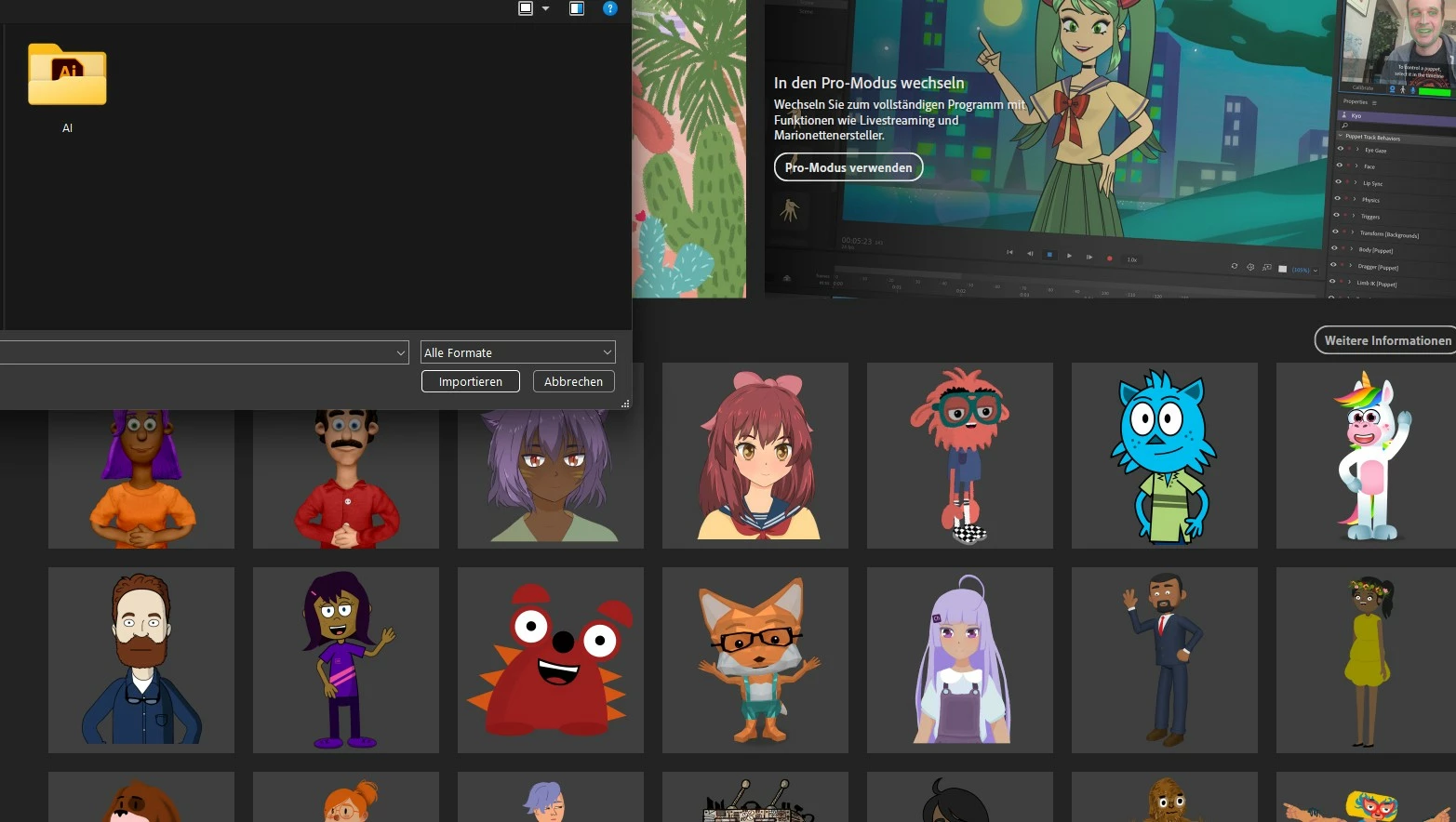Select the rainbow unicorn puppet

click(1366, 456)
